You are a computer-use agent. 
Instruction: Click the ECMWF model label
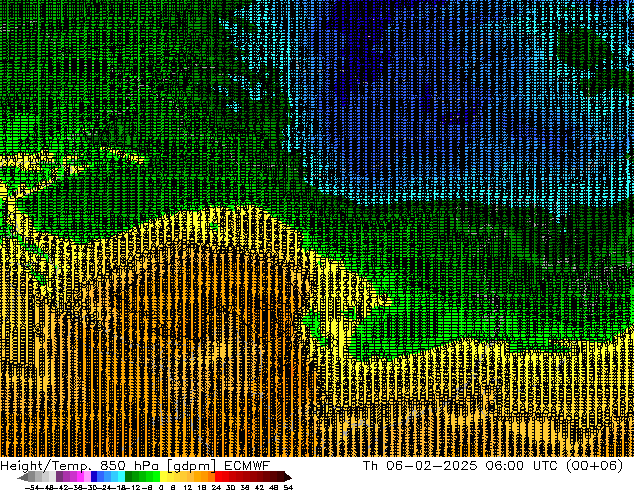pyautogui.click(x=247, y=466)
